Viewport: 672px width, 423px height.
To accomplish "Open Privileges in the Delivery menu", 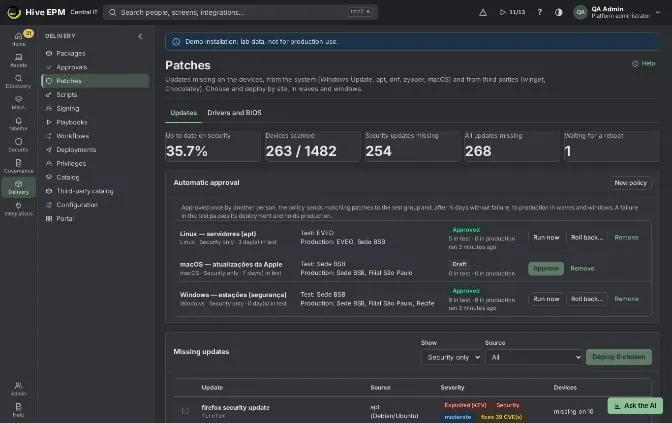I will 95,163.
